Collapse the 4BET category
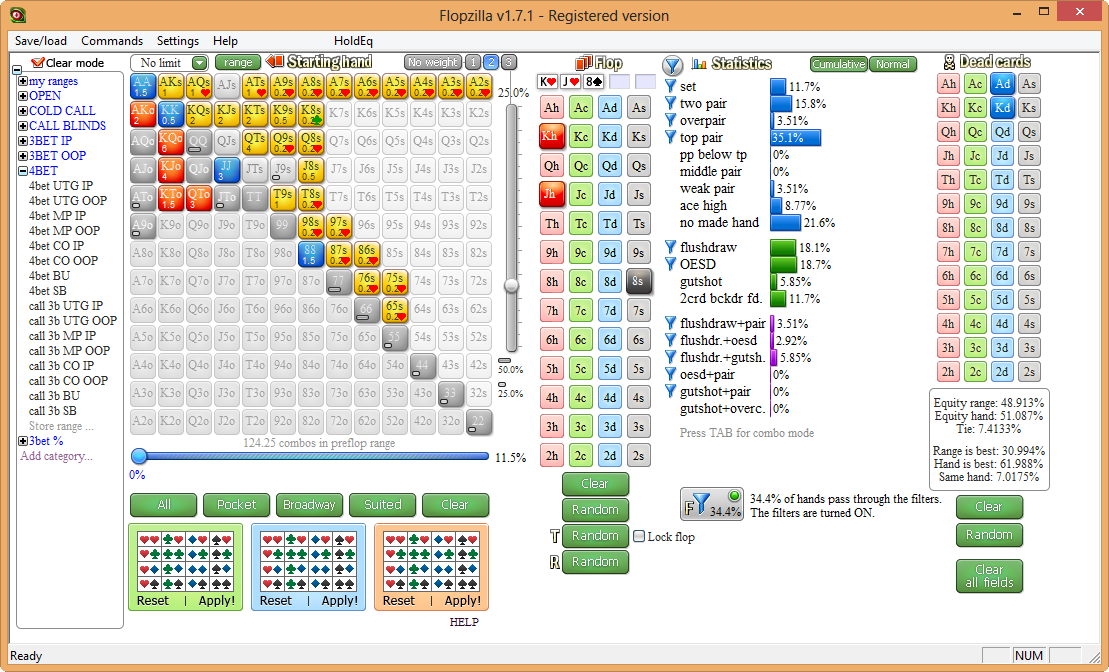 [x=23, y=171]
